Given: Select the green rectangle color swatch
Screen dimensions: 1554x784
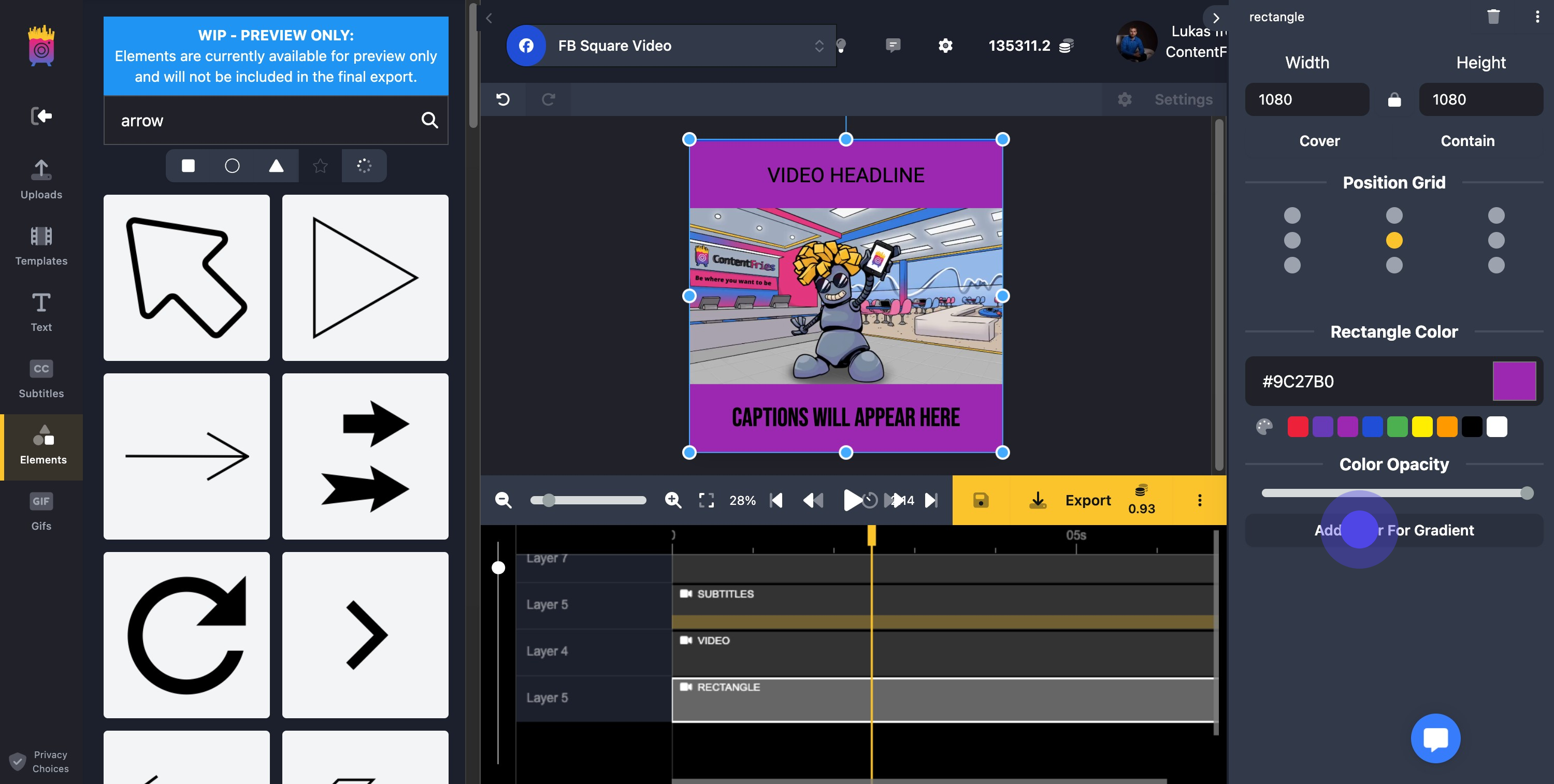Looking at the screenshot, I should (x=1397, y=426).
